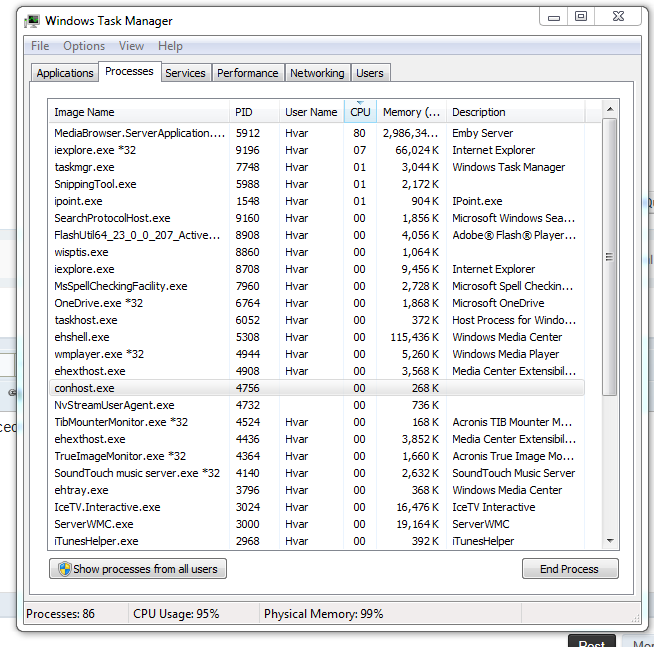Minimize the Task Manager window

tap(554, 17)
